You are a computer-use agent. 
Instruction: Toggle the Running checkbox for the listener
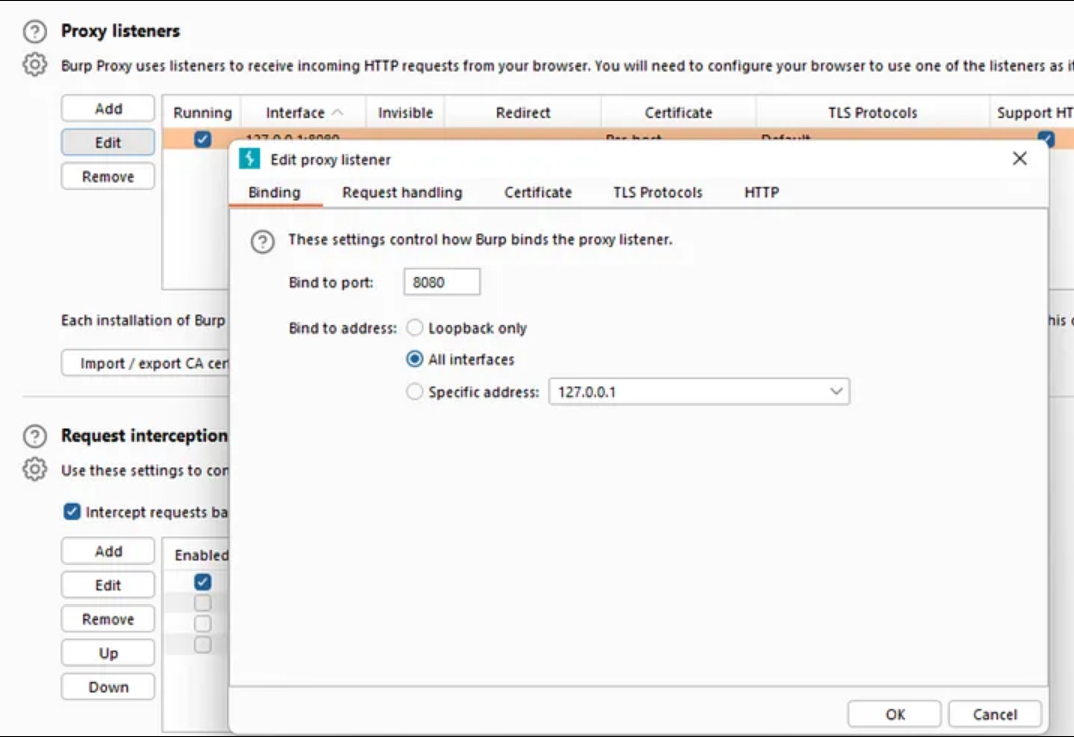pos(202,139)
